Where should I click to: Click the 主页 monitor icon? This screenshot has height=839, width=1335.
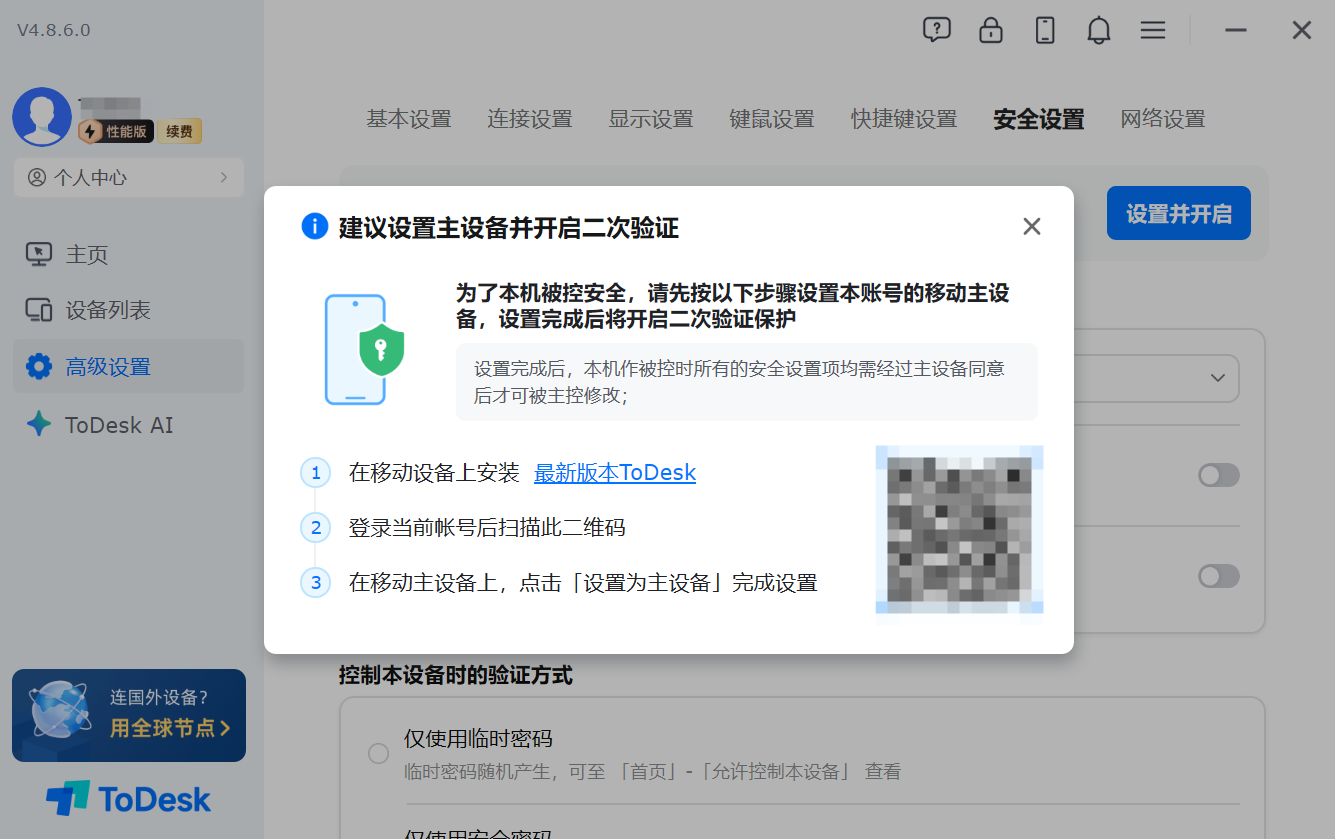[39, 254]
